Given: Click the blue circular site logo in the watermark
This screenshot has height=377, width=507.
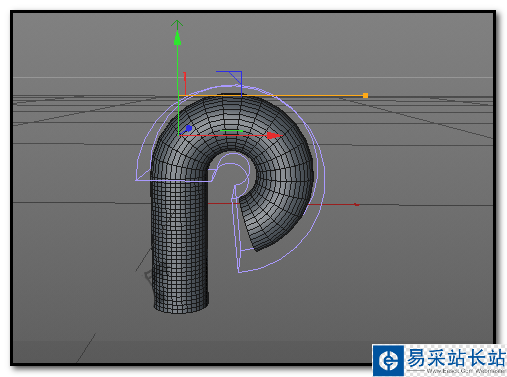Looking at the screenshot, I should (x=388, y=360).
